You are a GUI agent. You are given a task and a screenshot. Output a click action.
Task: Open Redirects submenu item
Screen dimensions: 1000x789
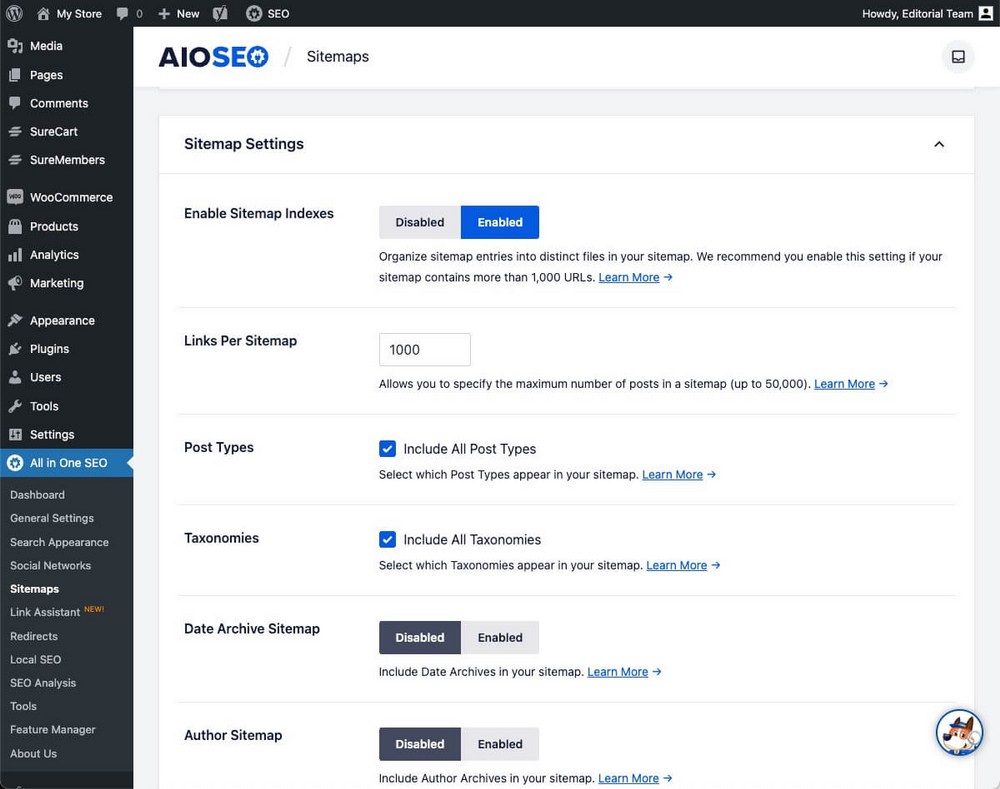34,636
